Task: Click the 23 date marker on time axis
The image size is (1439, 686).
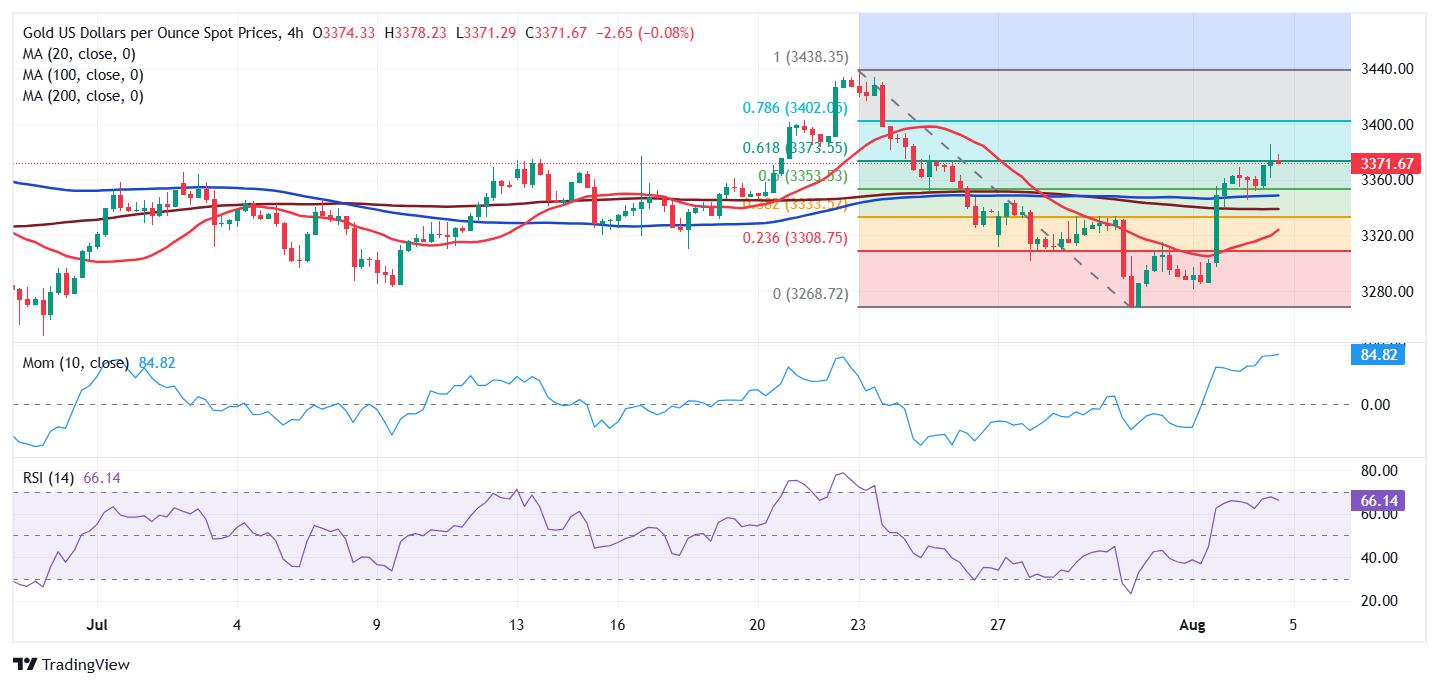Action: click(858, 625)
